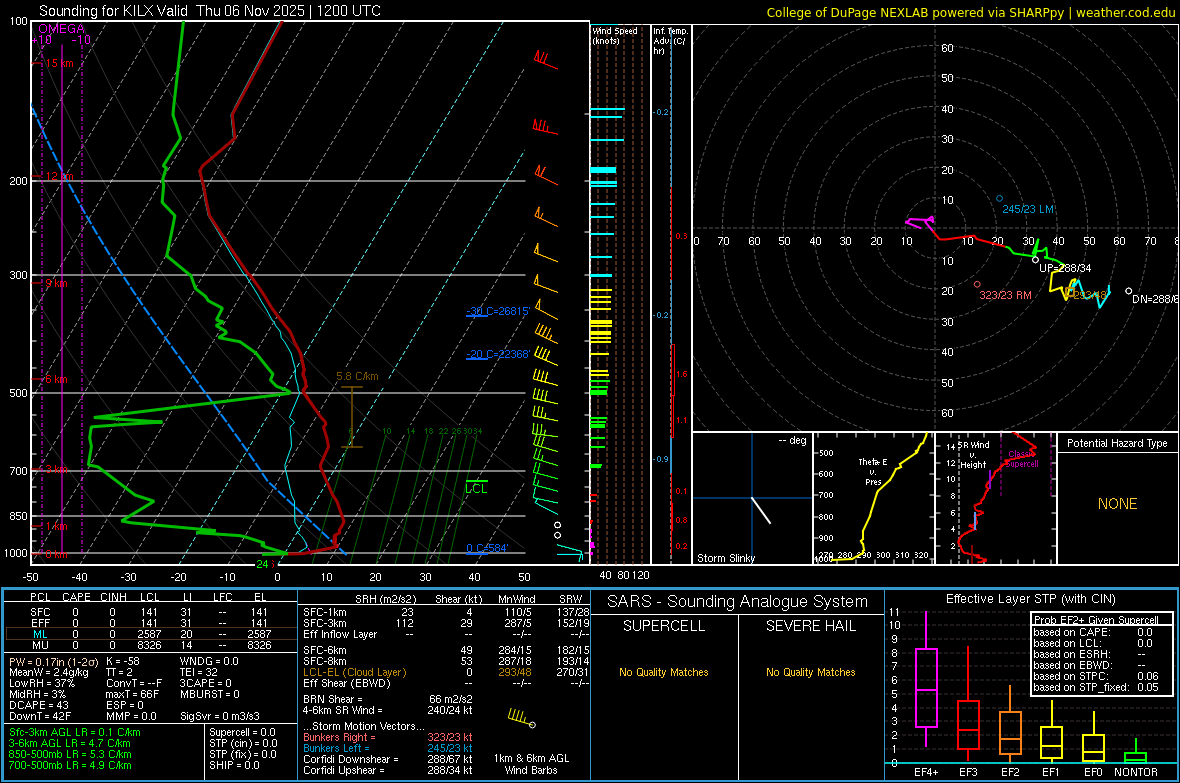
Task: Click the Potential Hazard Type heading
Action: point(1118,443)
